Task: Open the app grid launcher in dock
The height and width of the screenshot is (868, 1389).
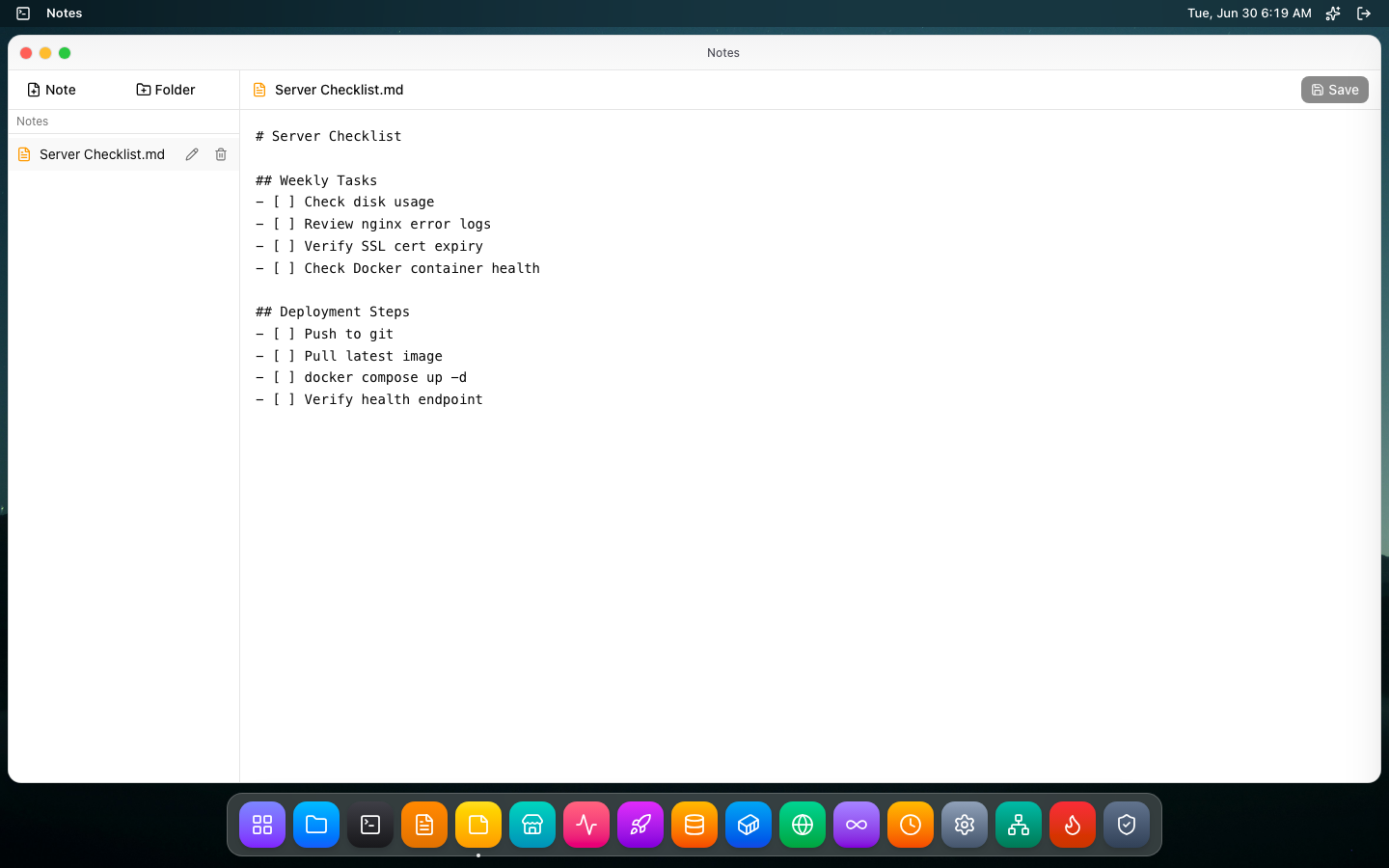Action: pyautogui.click(x=262, y=825)
